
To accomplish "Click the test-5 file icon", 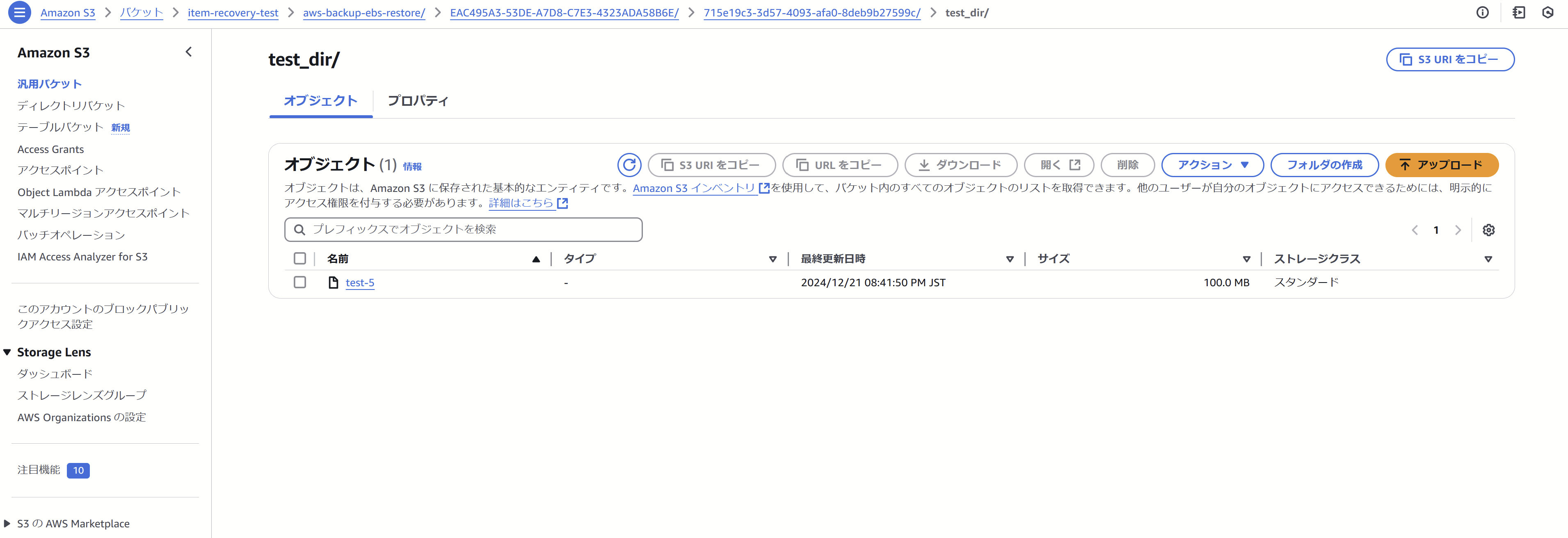I will click(333, 283).
